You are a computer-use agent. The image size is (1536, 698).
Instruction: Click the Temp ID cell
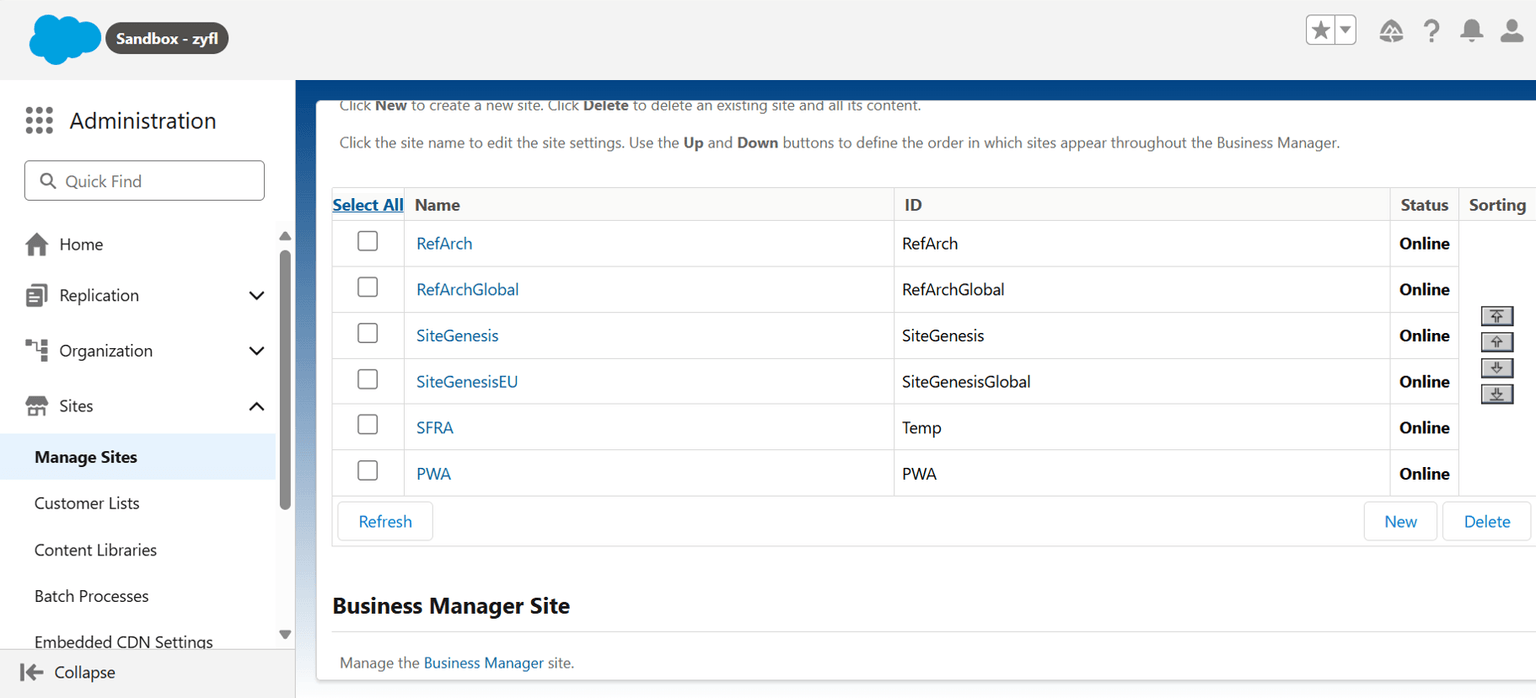tap(1142, 427)
